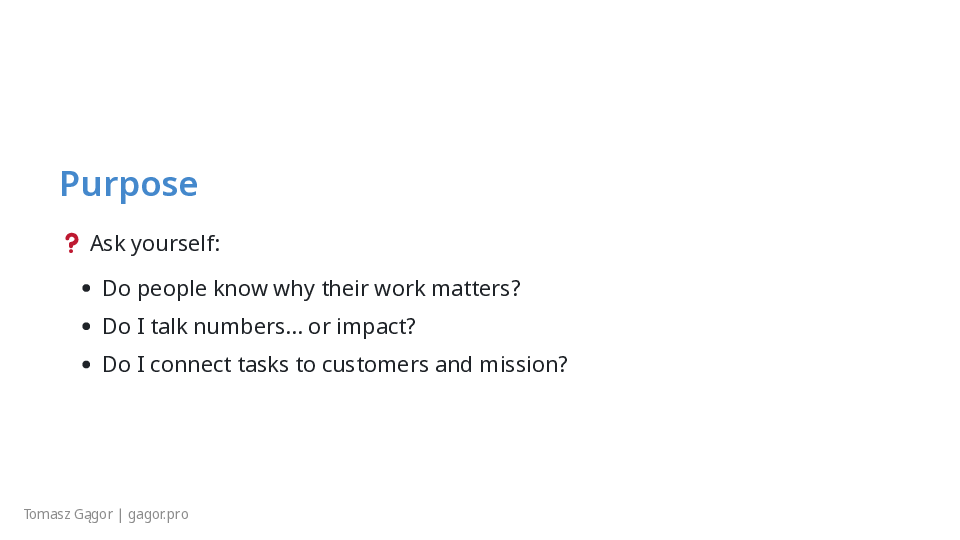Click the author name "Tomasz Gągor" in the footer
The height and width of the screenshot is (540, 960).
point(68,515)
